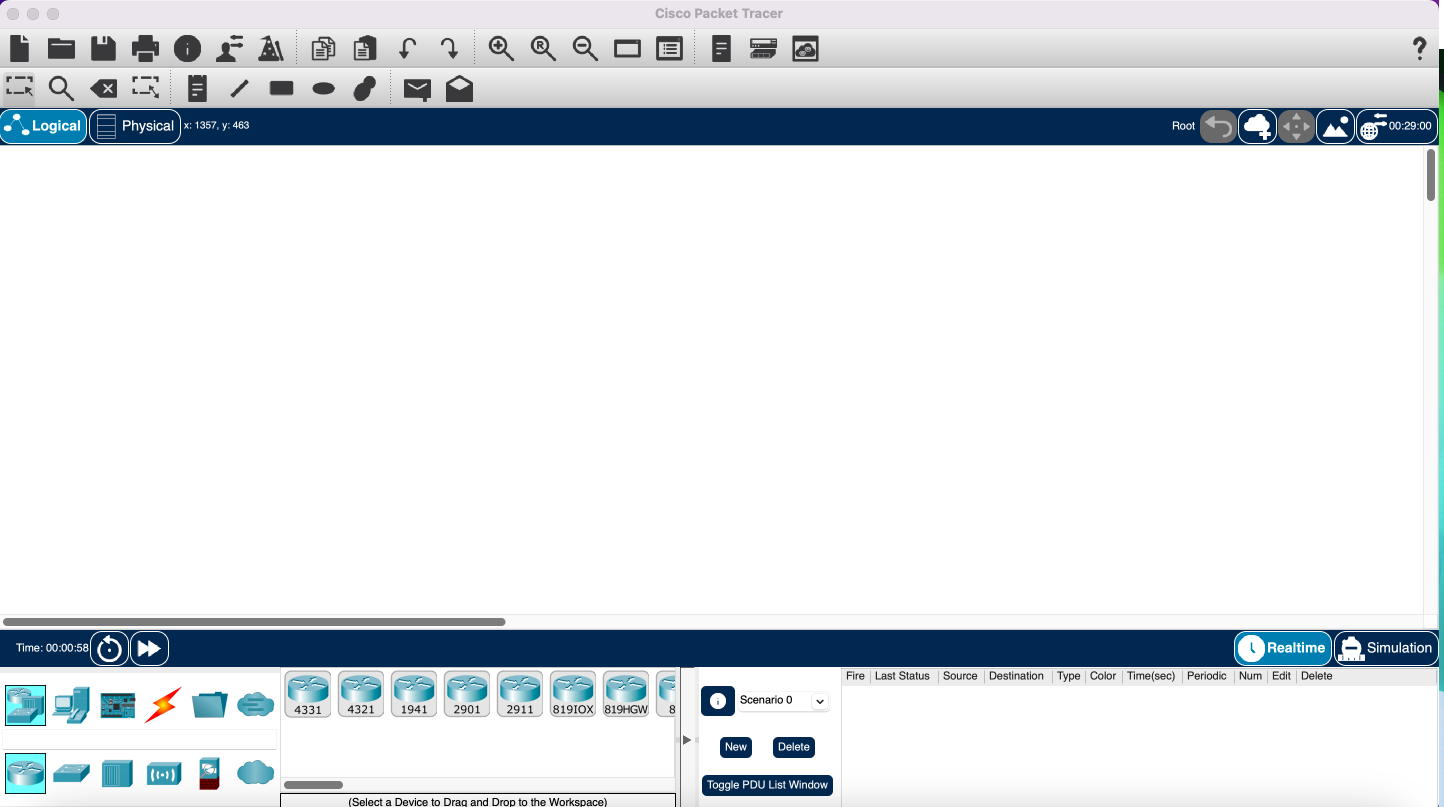
Task: Open a file via the folder icon
Action: (62, 48)
